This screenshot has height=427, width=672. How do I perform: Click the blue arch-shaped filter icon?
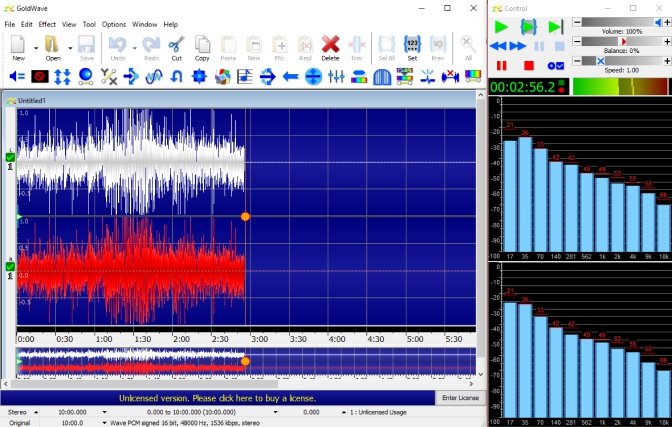click(x=382, y=77)
